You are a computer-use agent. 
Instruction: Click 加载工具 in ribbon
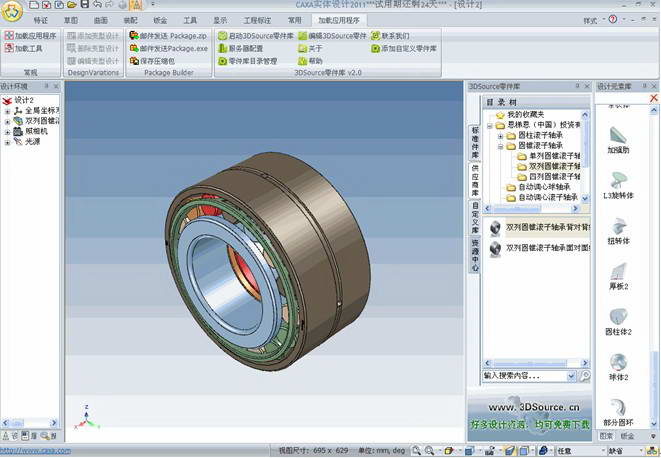pyautogui.click(x=24, y=48)
